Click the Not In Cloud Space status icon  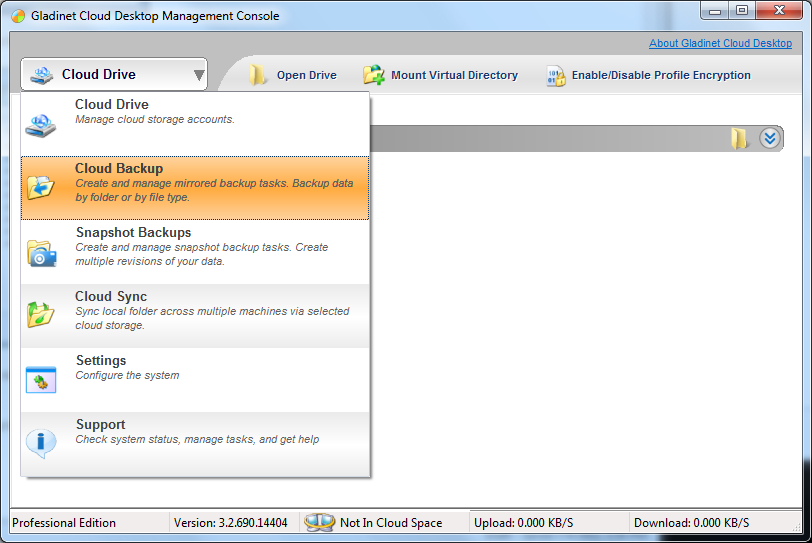click(x=320, y=522)
